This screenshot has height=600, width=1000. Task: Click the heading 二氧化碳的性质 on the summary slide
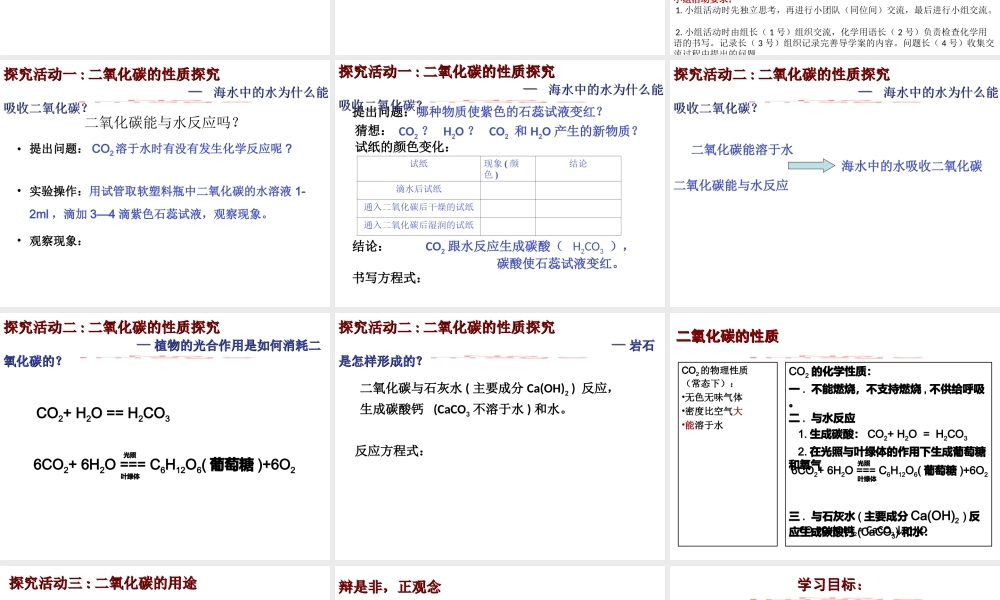[x=727, y=337]
